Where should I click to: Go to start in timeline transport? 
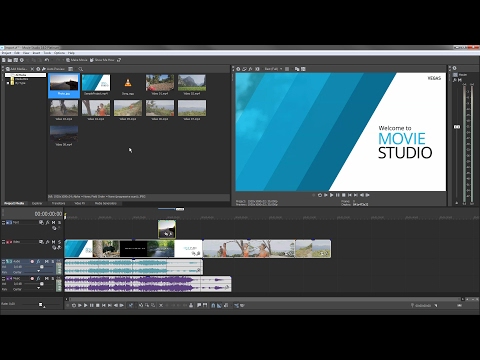click(x=104, y=305)
